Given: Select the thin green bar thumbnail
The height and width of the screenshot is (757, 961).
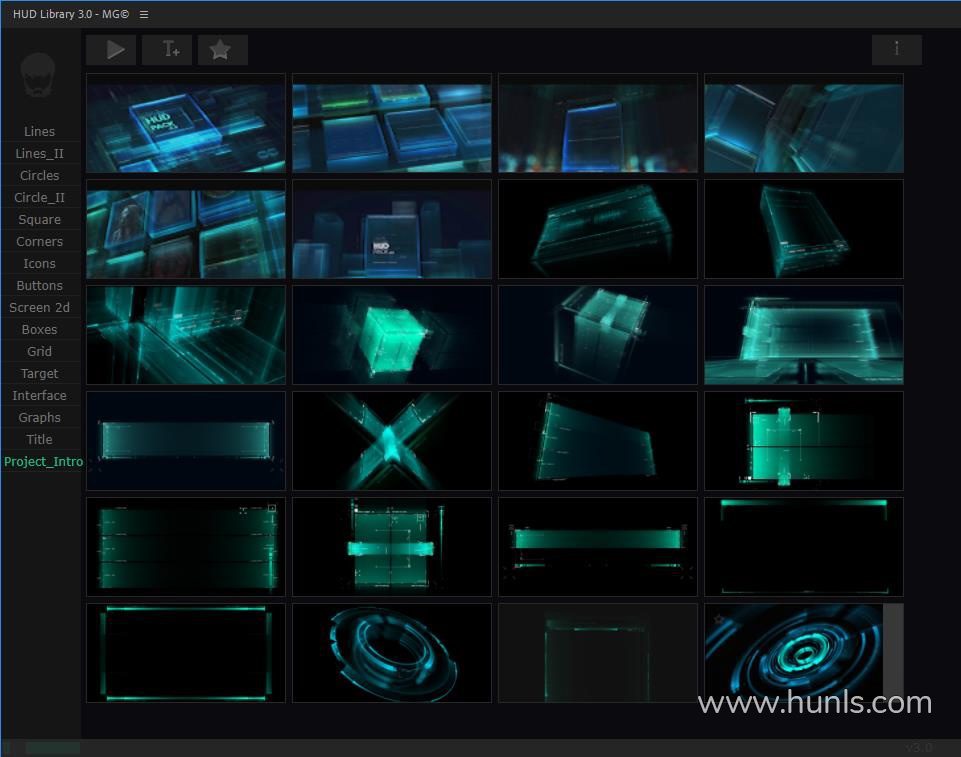Looking at the screenshot, I should (x=598, y=547).
